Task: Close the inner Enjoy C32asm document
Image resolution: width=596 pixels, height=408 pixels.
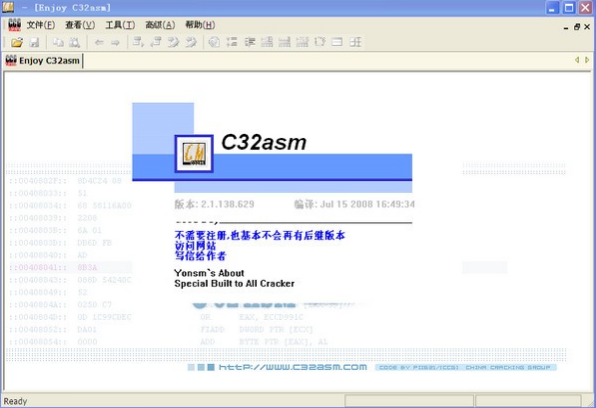Action: click(587, 27)
